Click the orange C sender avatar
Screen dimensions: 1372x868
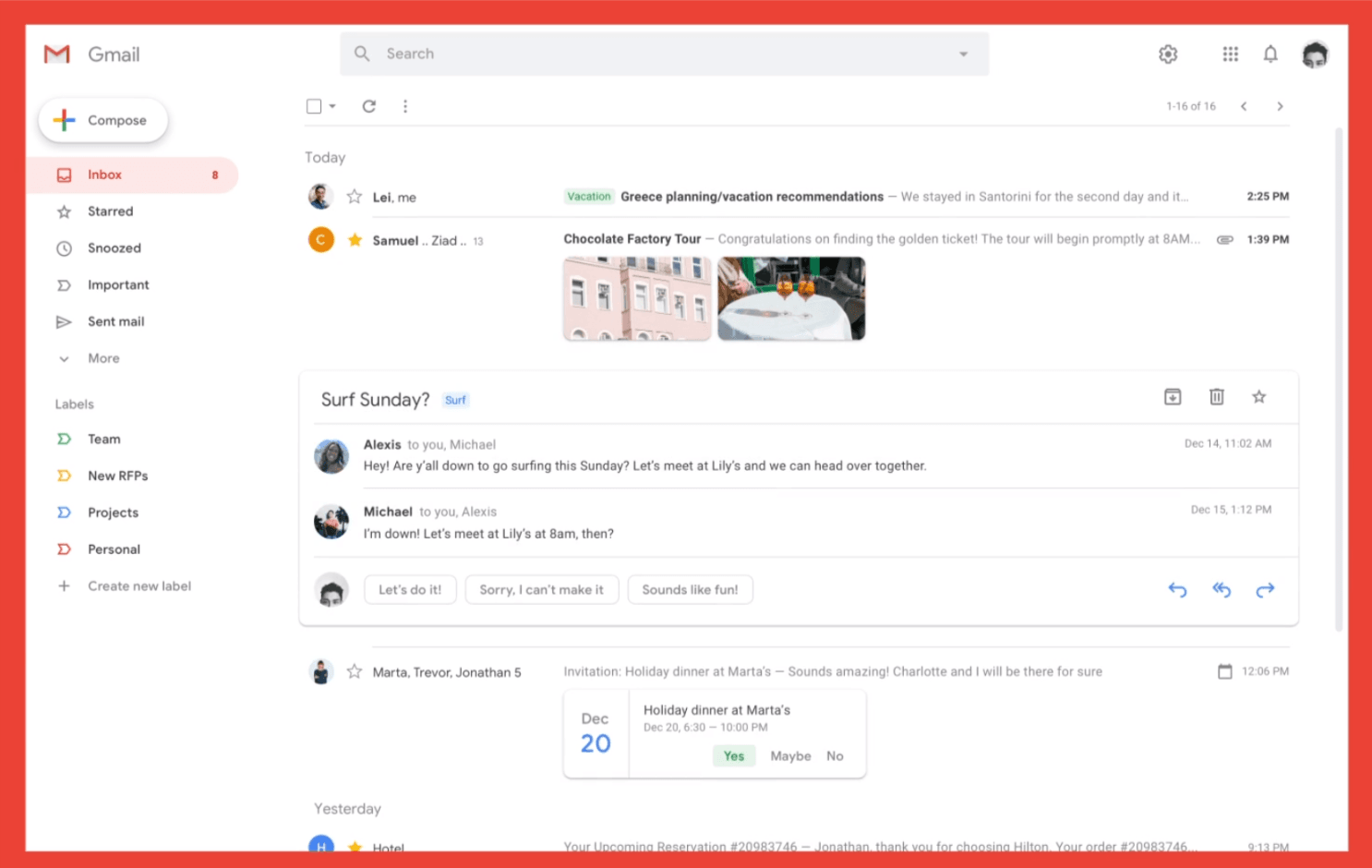[x=320, y=240]
